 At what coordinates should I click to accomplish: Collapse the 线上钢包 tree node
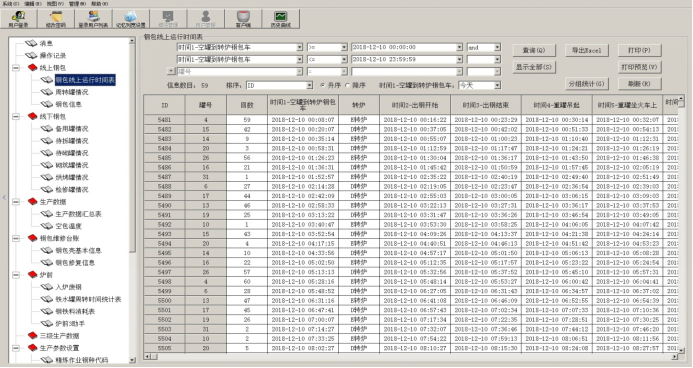16,68
